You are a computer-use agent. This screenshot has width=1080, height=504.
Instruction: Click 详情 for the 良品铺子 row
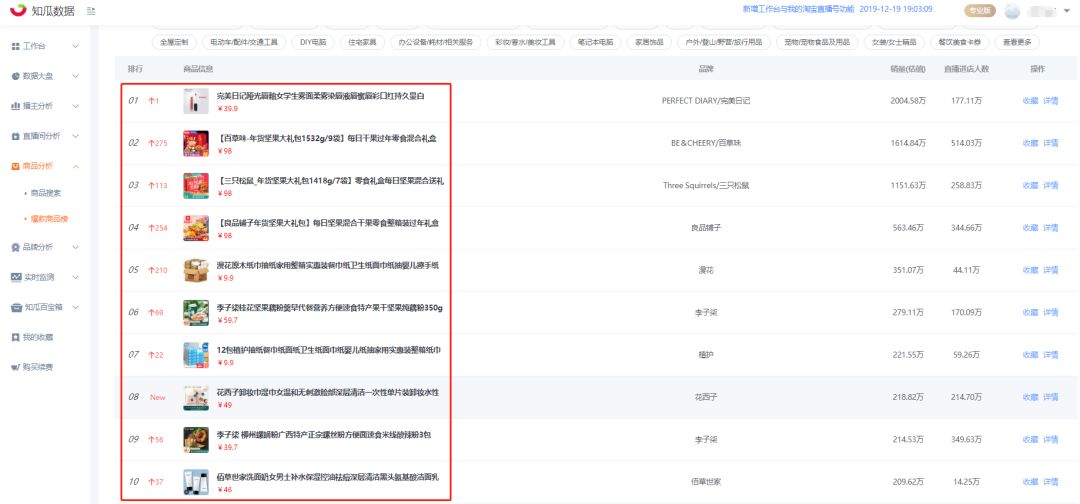point(1050,228)
